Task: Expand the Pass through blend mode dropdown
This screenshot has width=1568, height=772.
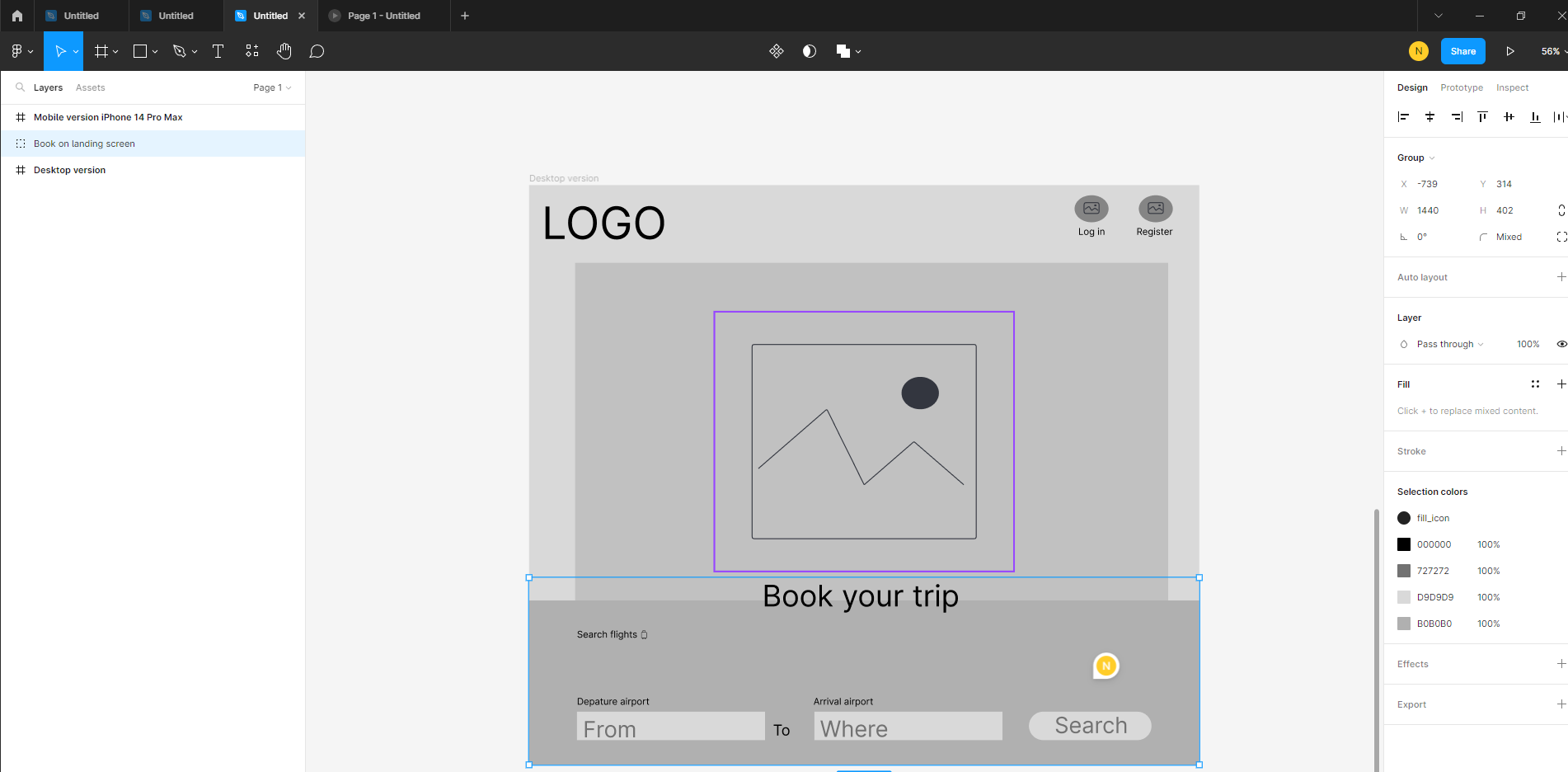Action: [1449, 344]
